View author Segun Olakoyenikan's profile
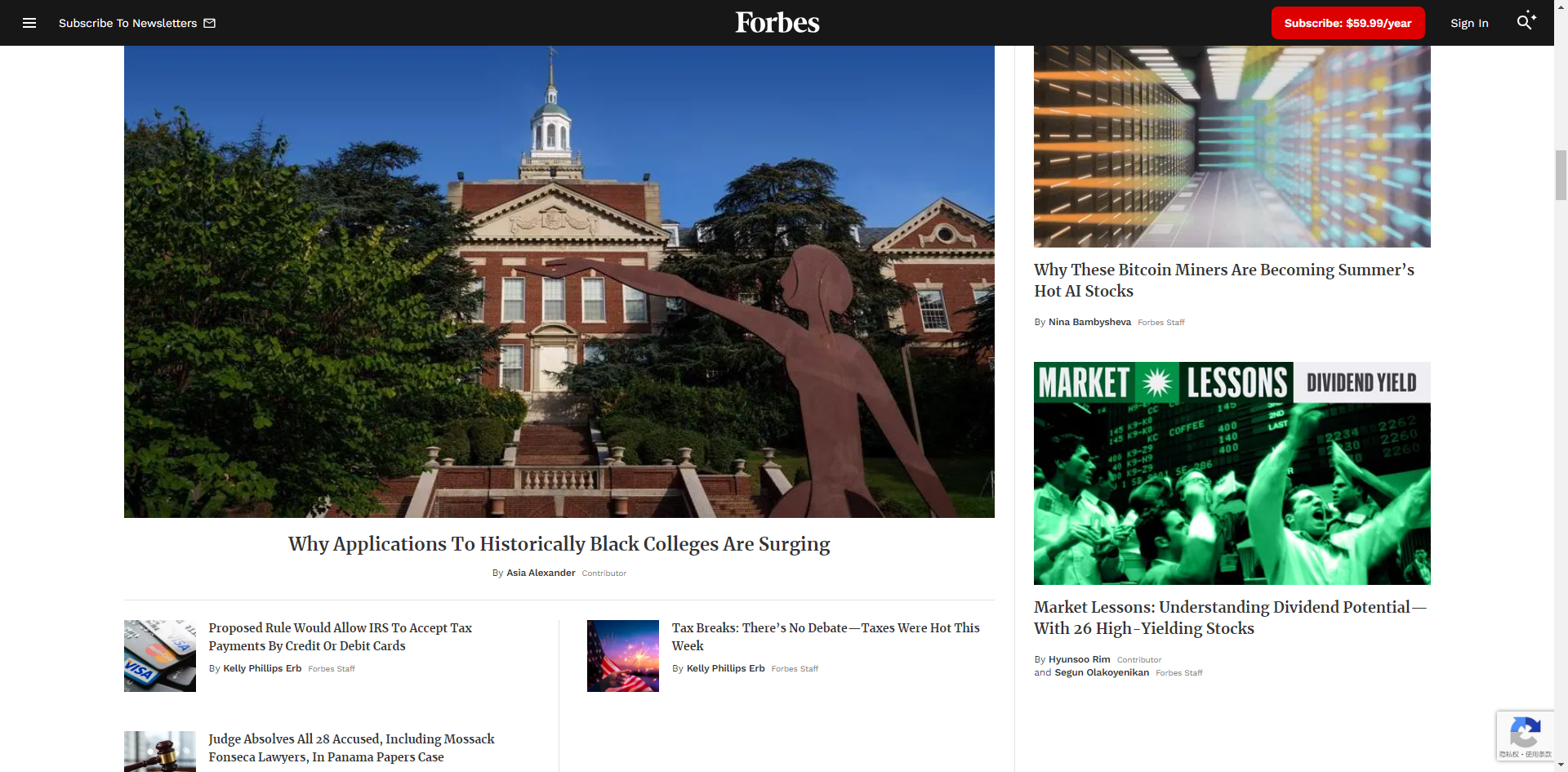This screenshot has width=1568, height=772. [1101, 672]
